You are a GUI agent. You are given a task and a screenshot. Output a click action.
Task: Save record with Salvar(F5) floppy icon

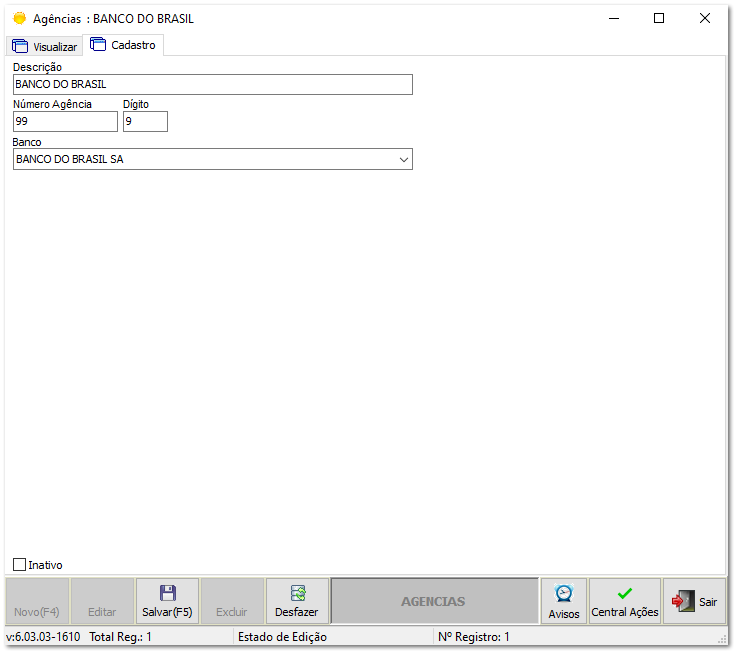167,593
